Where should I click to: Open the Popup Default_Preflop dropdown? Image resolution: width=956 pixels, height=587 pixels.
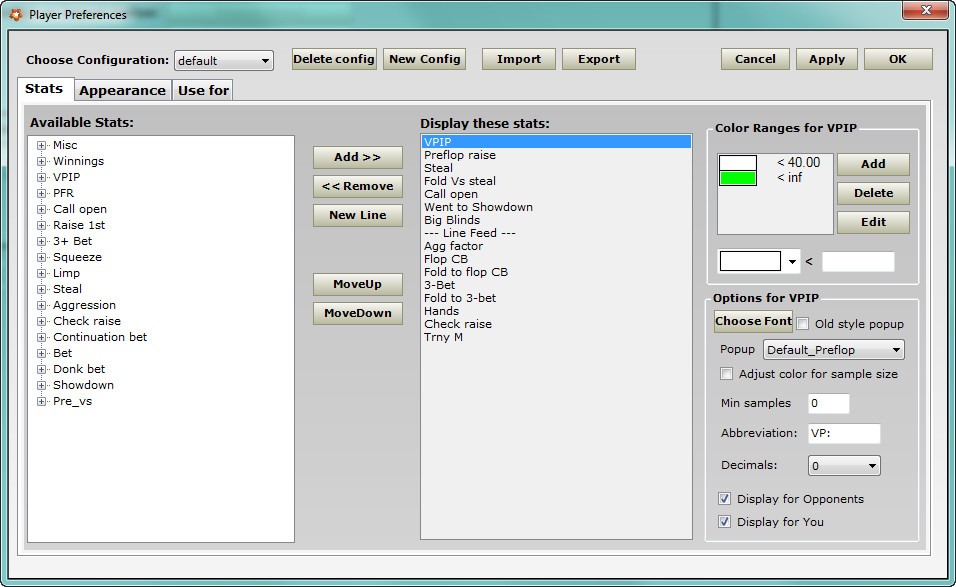coord(833,350)
